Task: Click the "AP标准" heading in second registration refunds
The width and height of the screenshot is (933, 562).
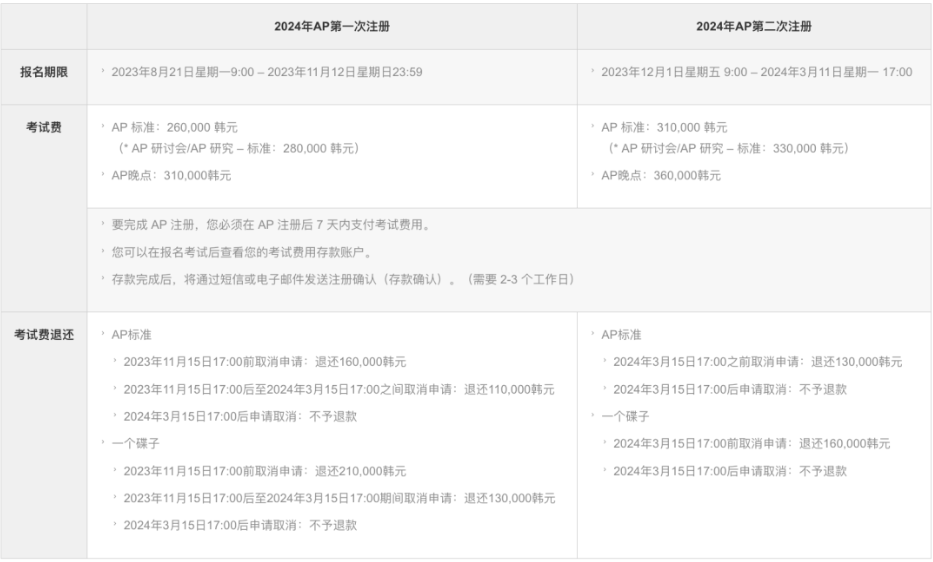Action: [621, 335]
